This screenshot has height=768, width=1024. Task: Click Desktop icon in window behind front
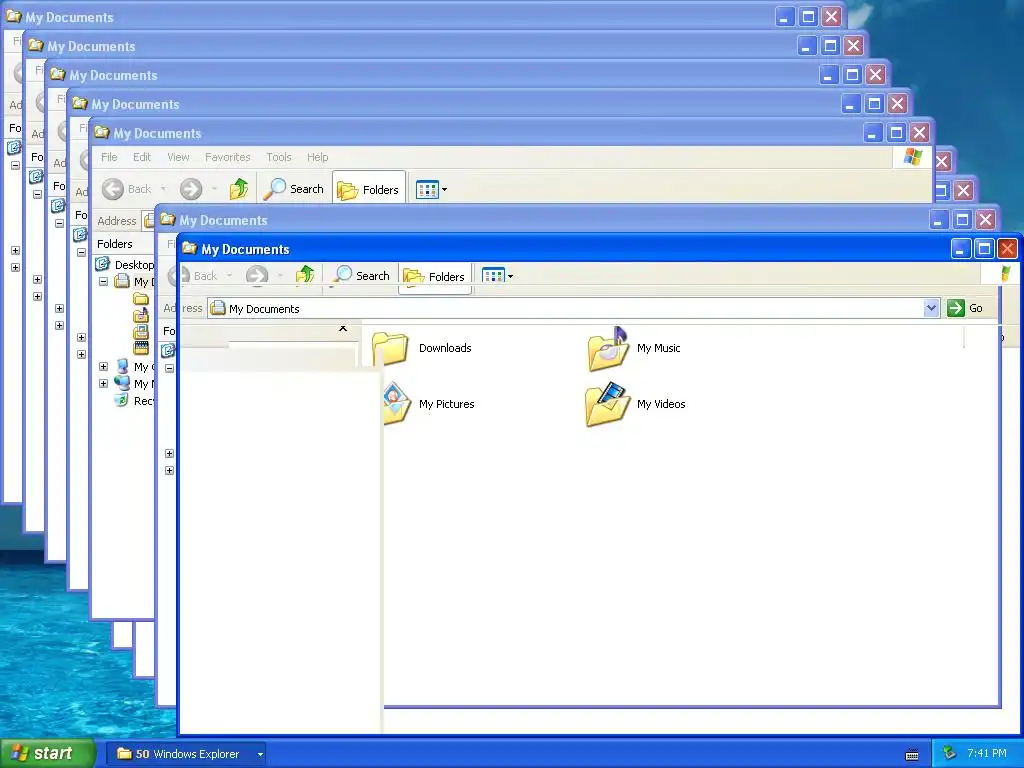167,351
